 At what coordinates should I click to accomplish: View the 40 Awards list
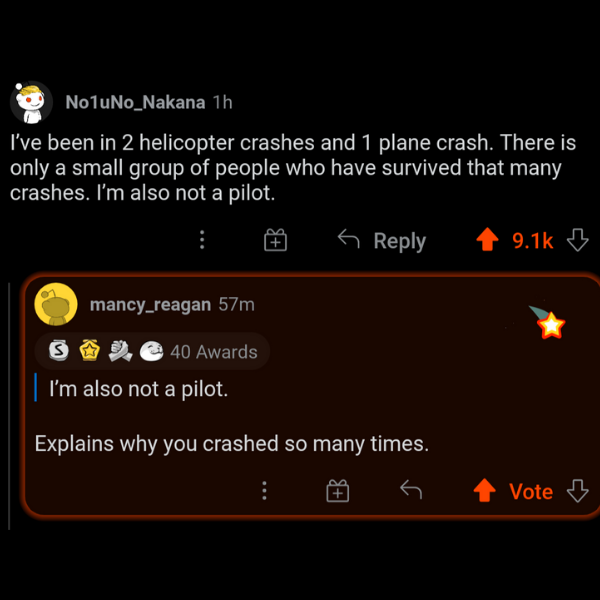(x=213, y=351)
